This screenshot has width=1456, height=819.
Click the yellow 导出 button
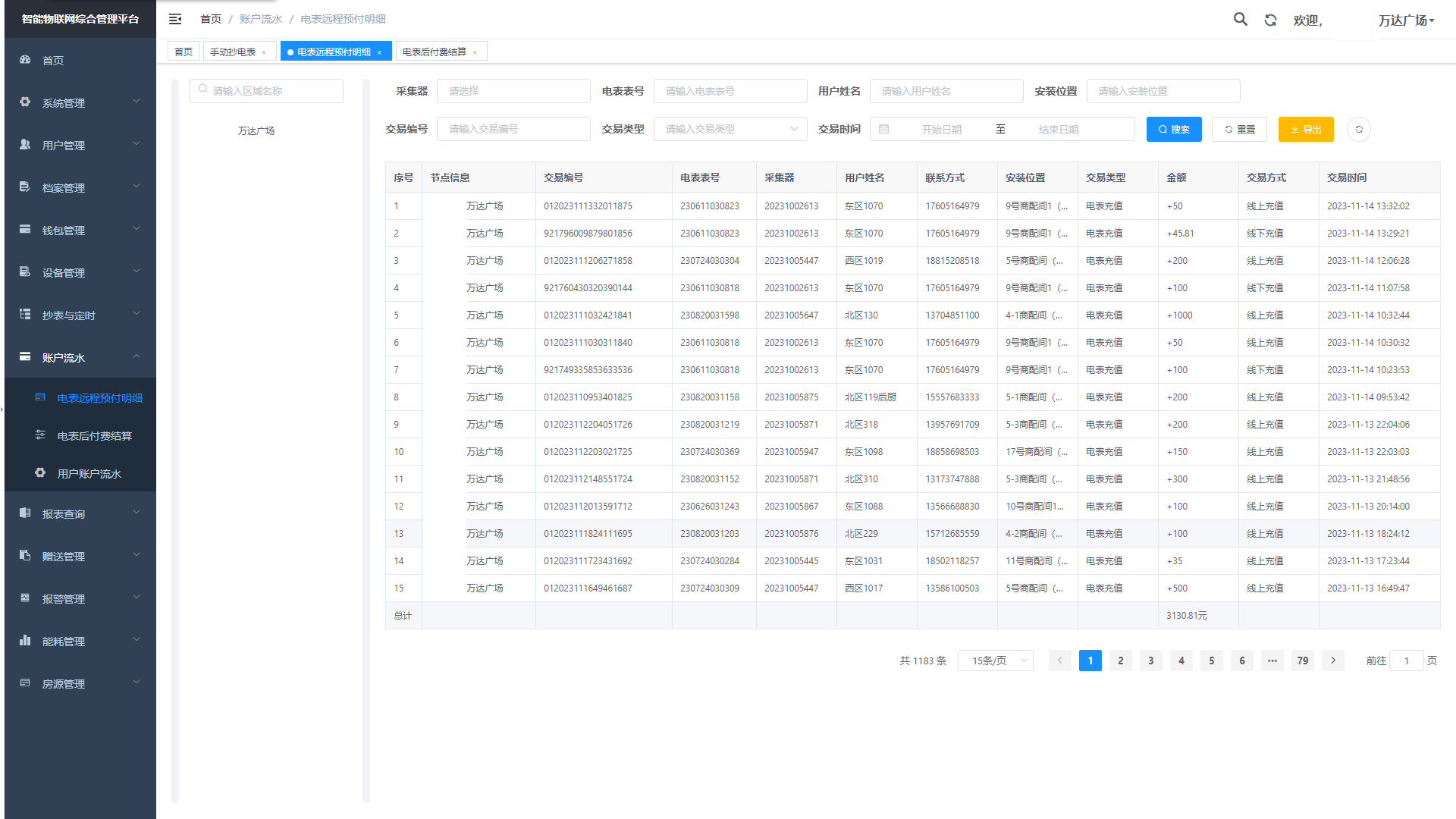(x=1305, y=130)
